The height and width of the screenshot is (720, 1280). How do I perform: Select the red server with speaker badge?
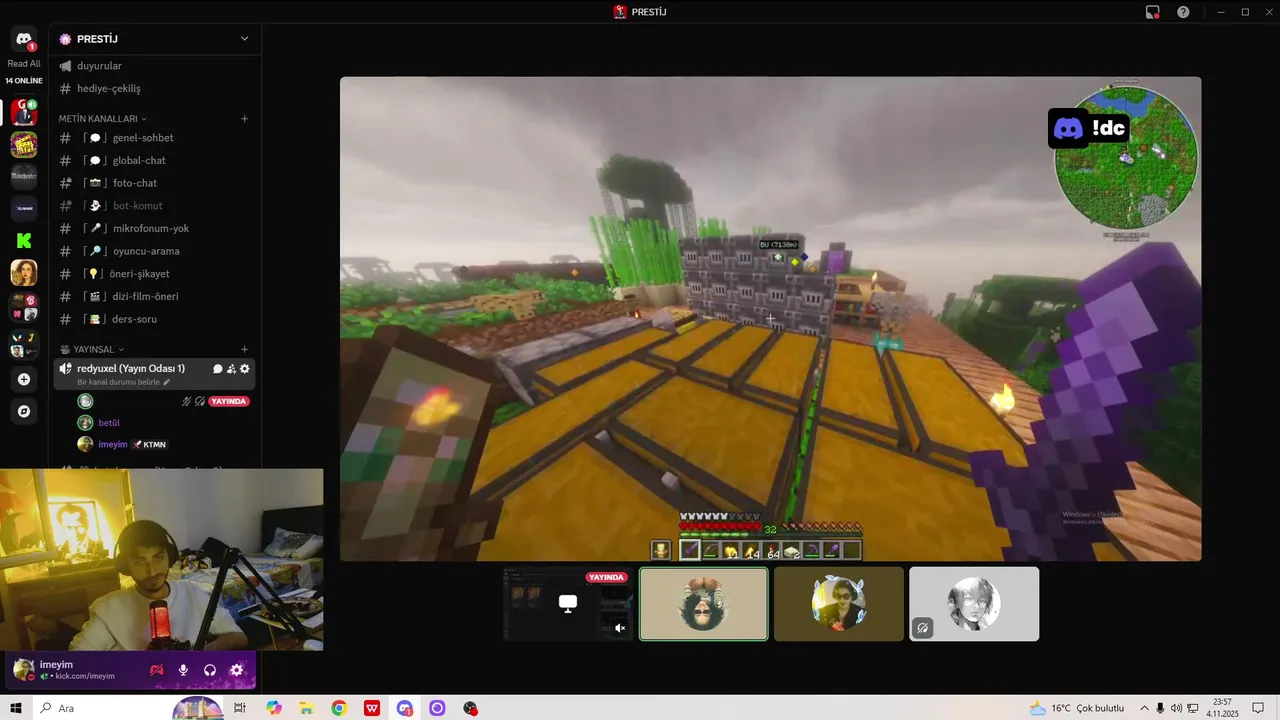pos(24,112)
